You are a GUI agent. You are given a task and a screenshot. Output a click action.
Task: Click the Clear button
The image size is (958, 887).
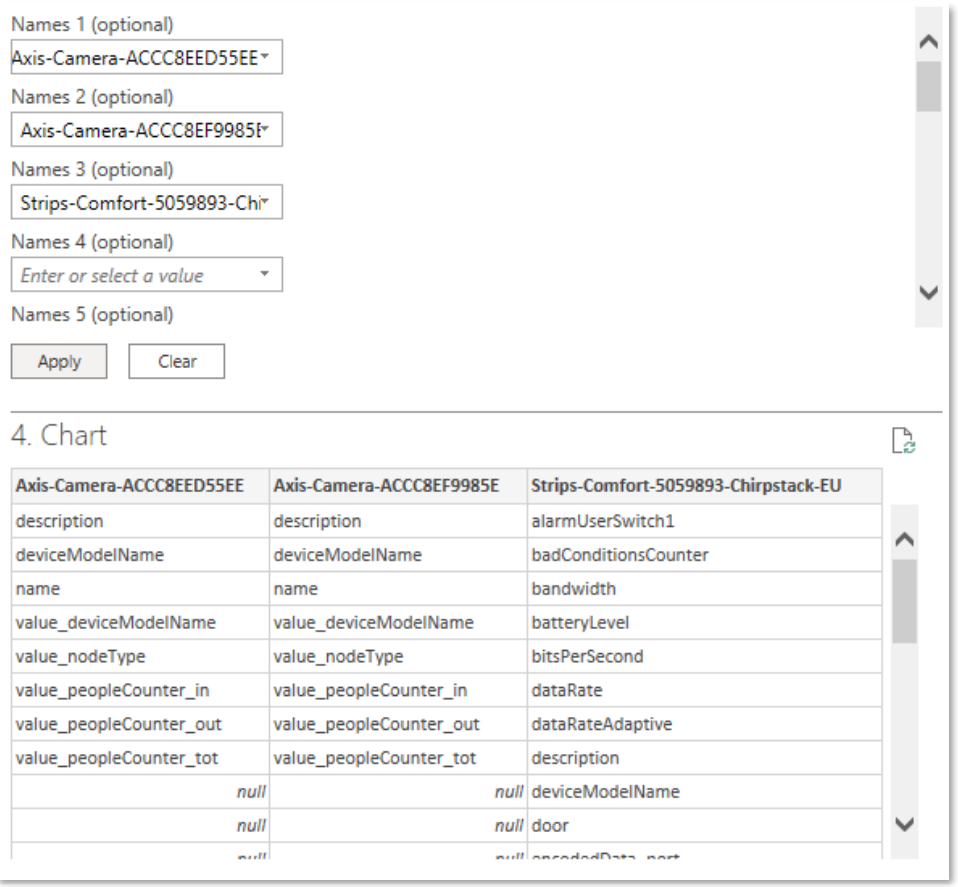coord(177,361)
